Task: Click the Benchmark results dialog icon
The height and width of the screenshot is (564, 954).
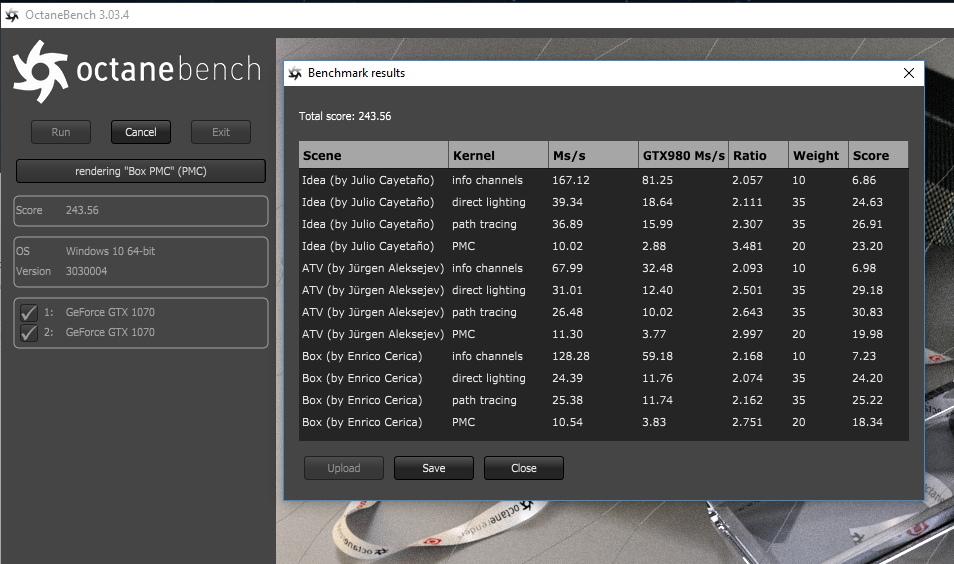Action: click(295, 73)
